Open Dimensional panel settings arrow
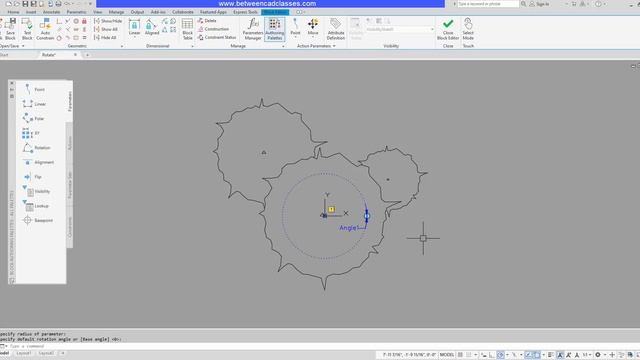The image size is (640, 360). point(192,47)
